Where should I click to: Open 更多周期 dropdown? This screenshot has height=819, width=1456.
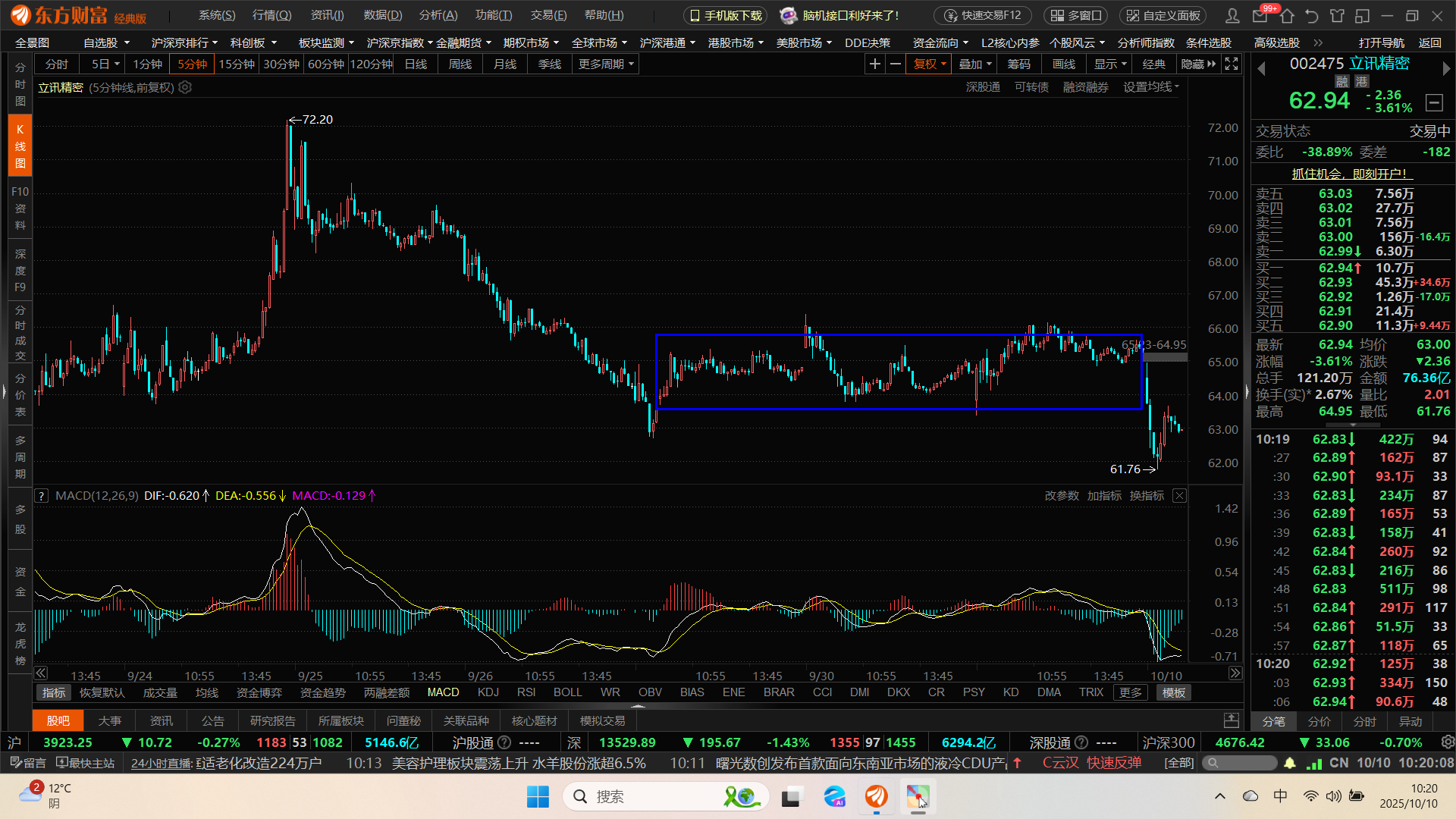(x=605, y=64)
